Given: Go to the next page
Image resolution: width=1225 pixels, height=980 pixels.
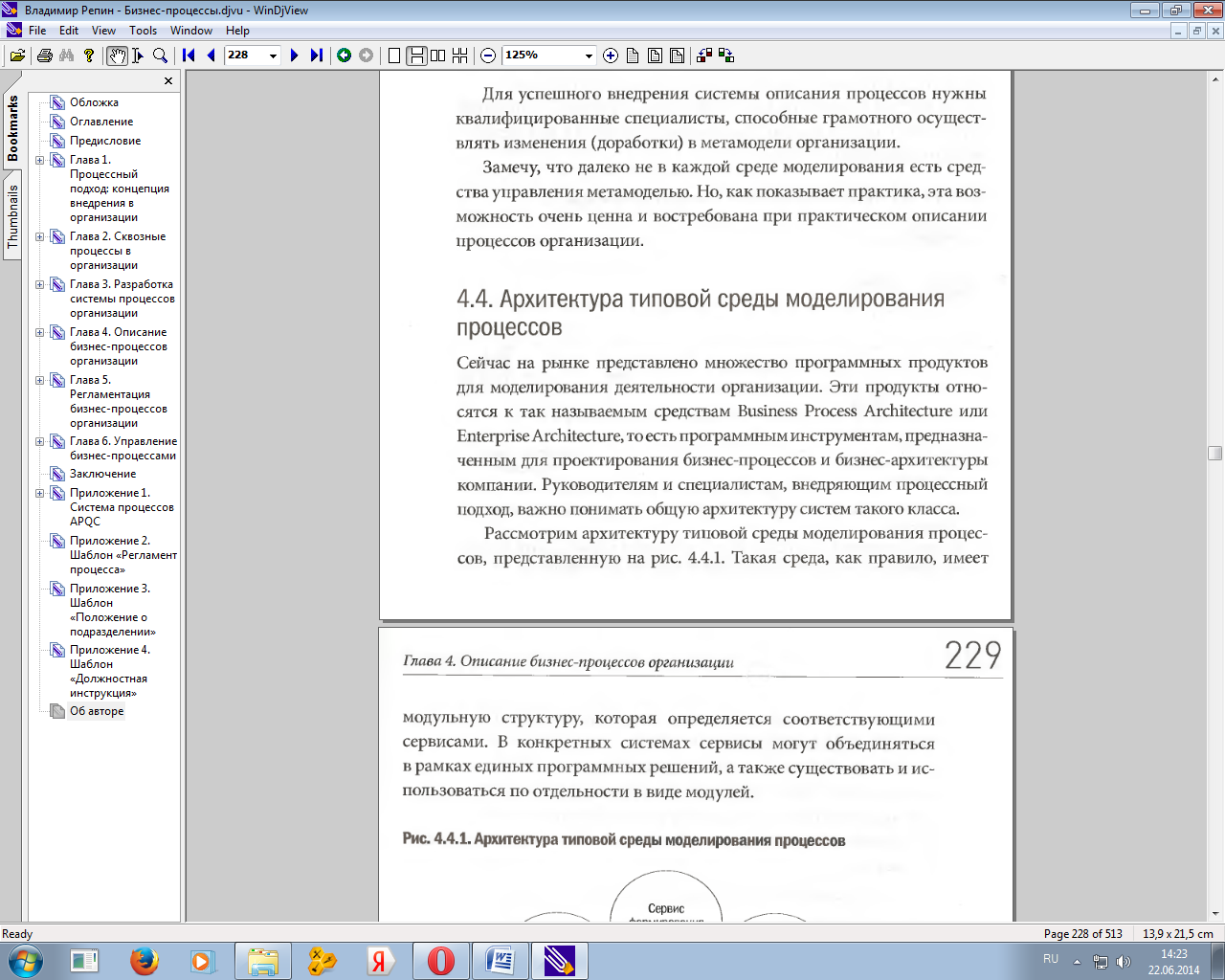Looking at the screenshot, I should (294, 56).
